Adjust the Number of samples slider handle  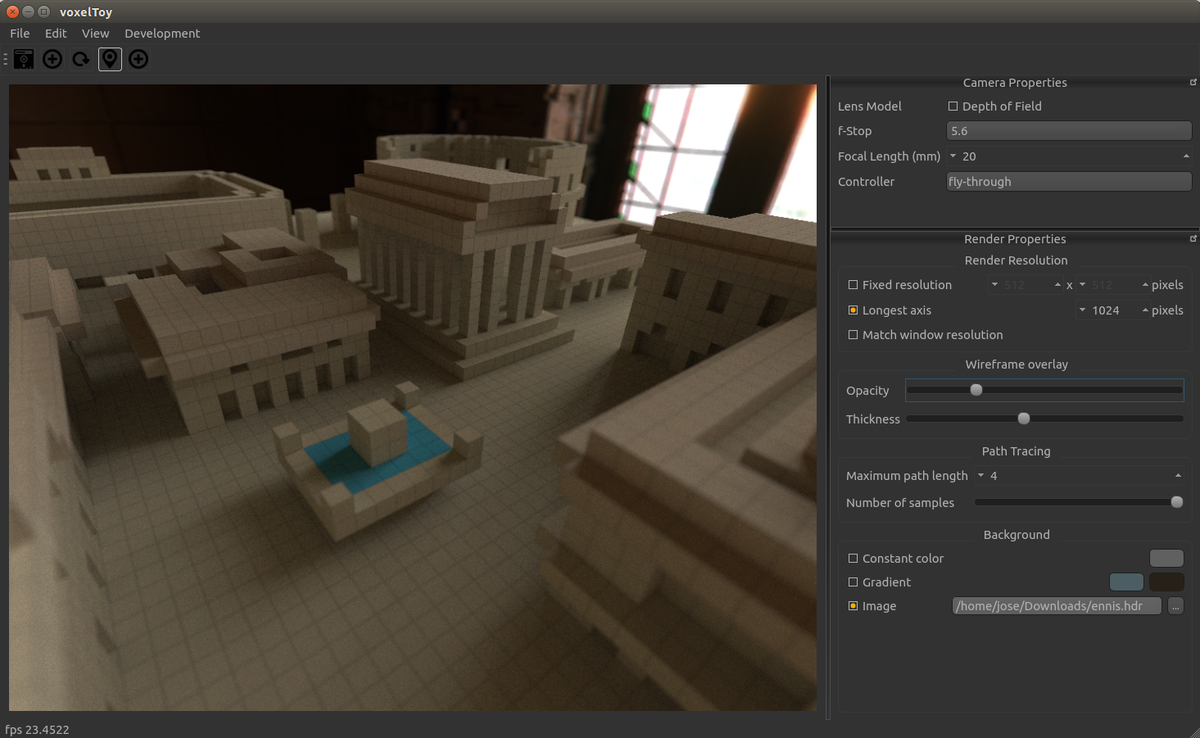point(1177,502)
